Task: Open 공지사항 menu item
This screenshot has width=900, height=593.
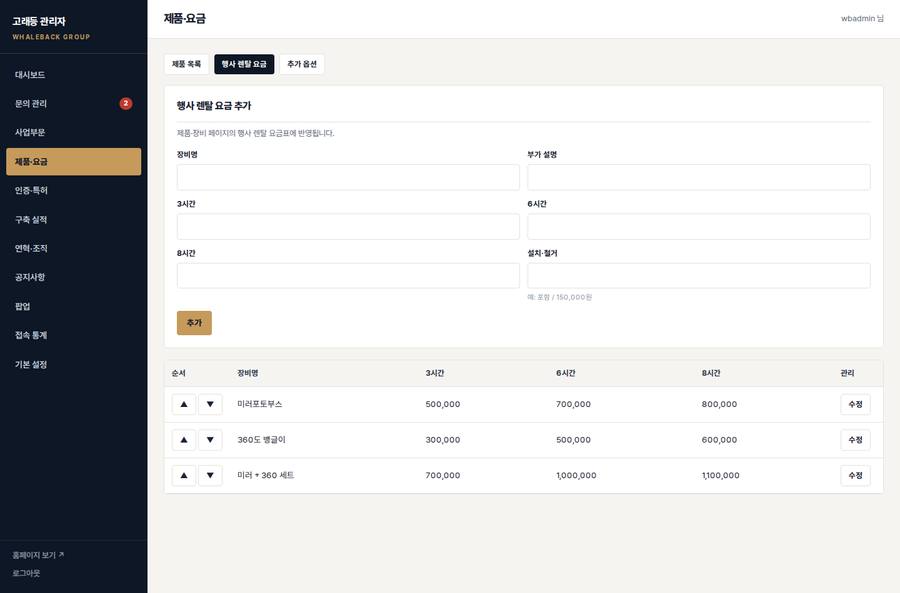Action: [x=73, y=277]
